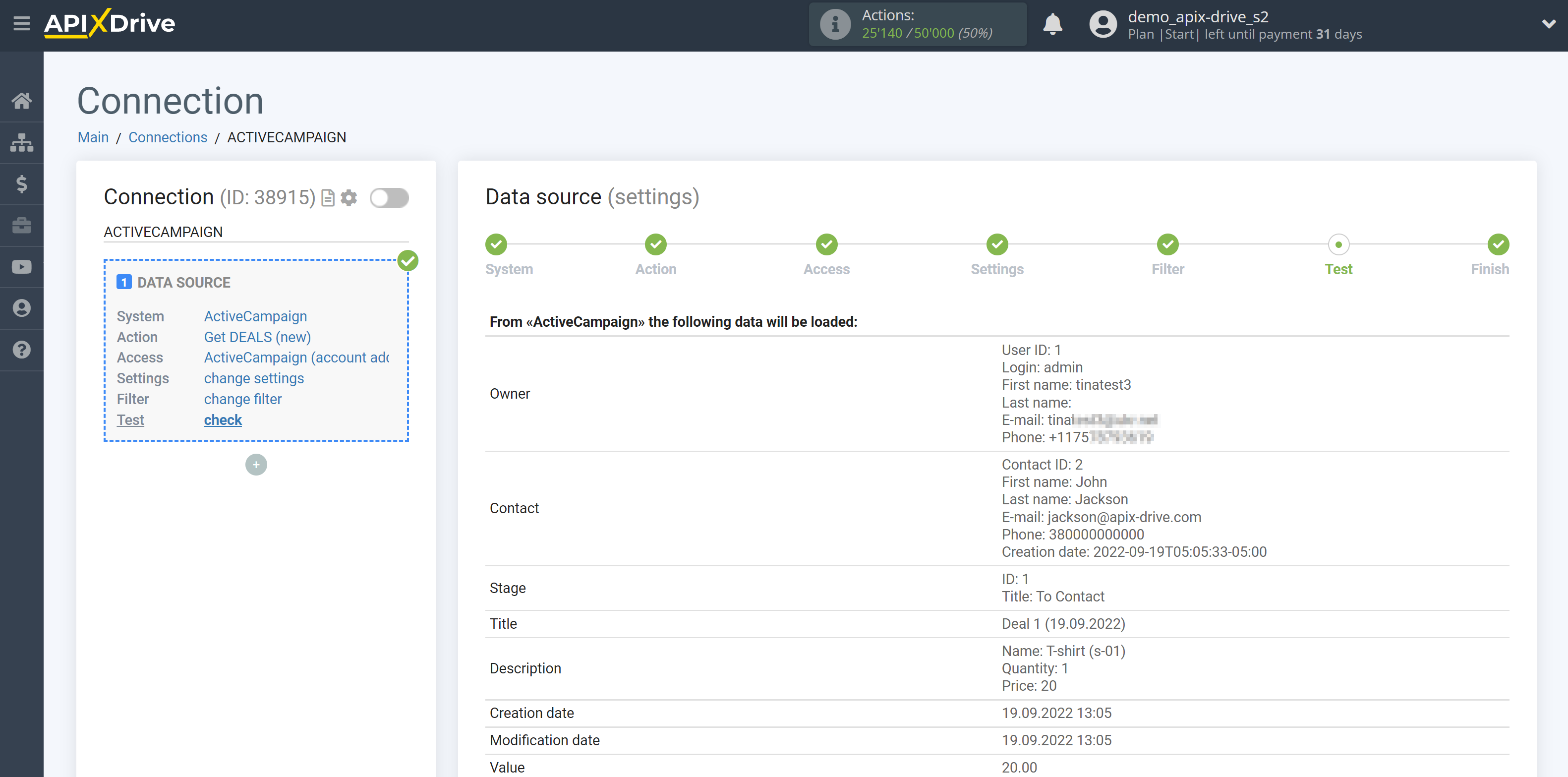1568x777 pixels.
Task: Click Connections breadcrumb link
Action: pos(168,138)
